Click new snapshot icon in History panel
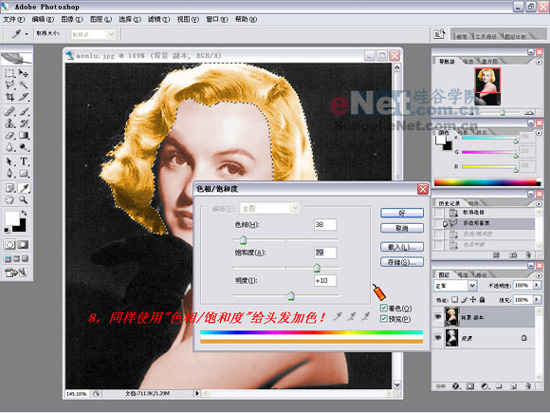 512,255
